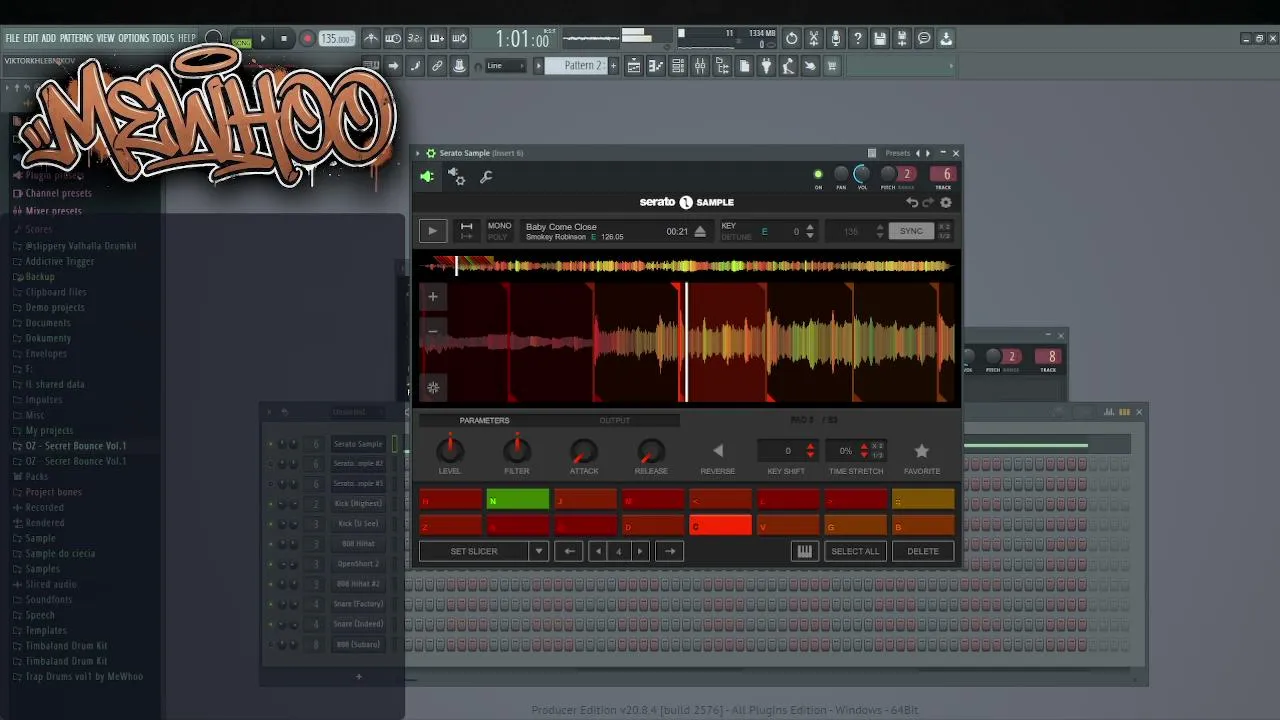Click the DELETE button
Viewport: 1280px width, 720px height.
pyautogui.click(x=923, y=551)
